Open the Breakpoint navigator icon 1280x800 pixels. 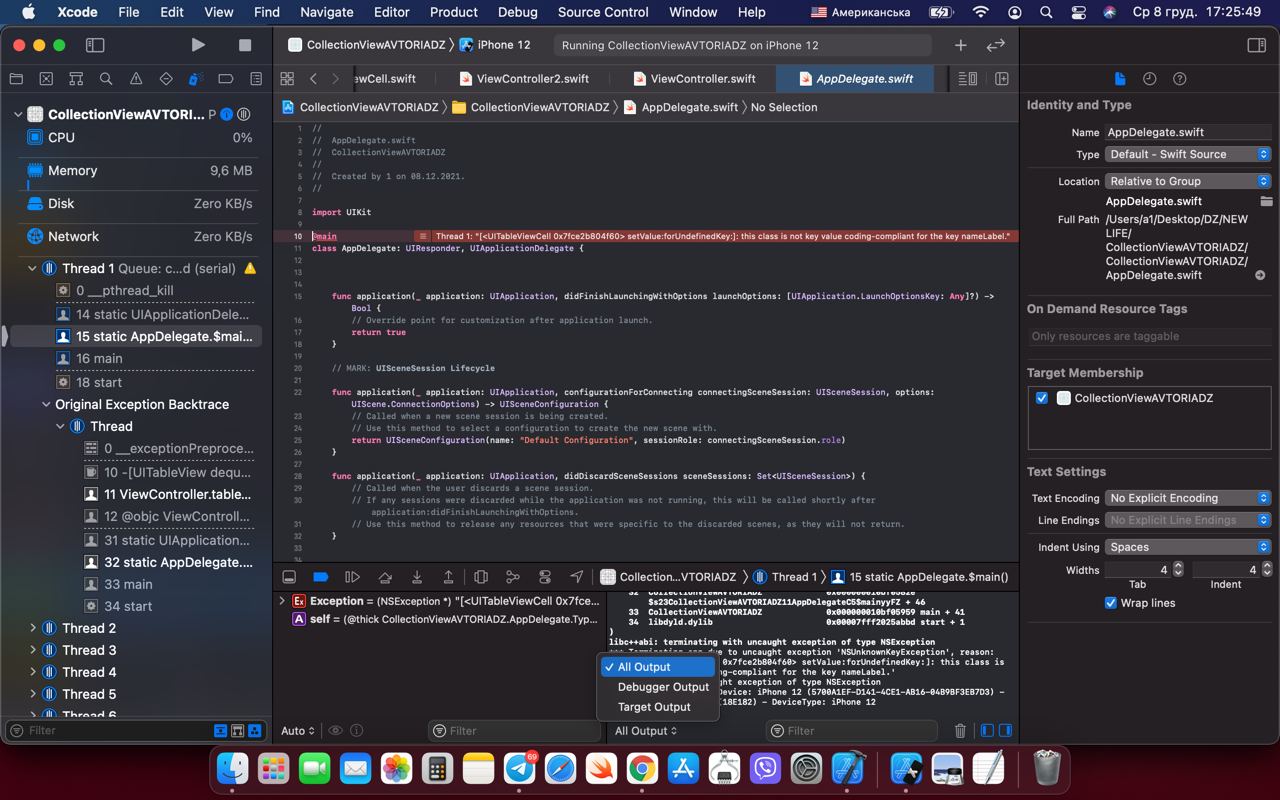[226, 79]
